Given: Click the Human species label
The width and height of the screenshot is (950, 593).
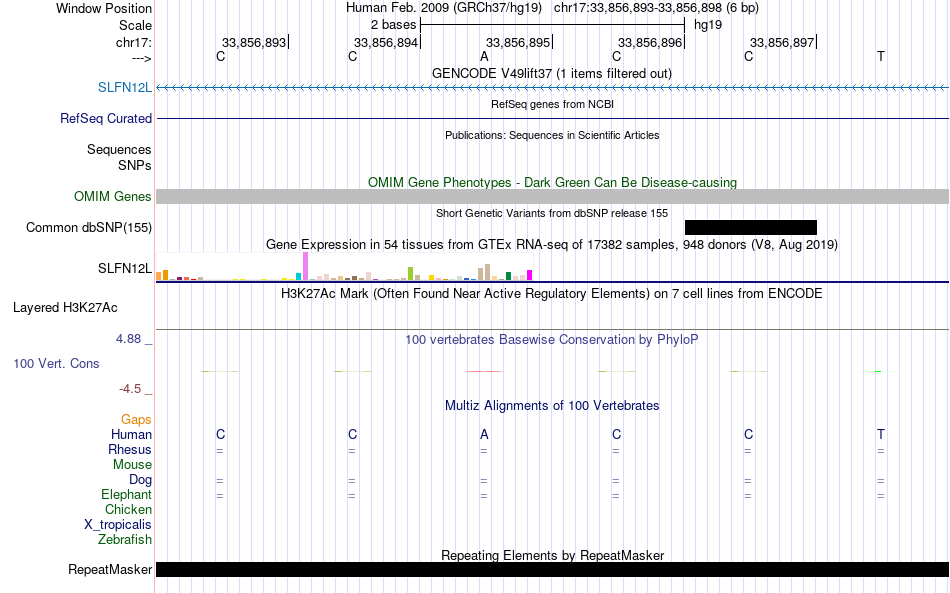Looking at the screenshot, I should click(131, 434).
